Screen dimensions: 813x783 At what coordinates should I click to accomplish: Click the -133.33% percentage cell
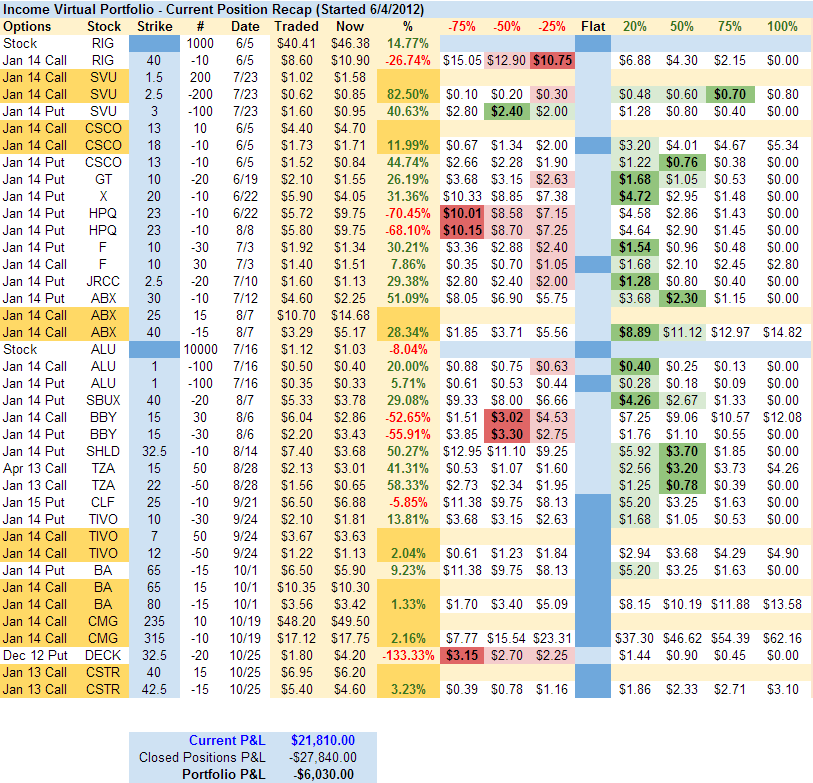408,655
